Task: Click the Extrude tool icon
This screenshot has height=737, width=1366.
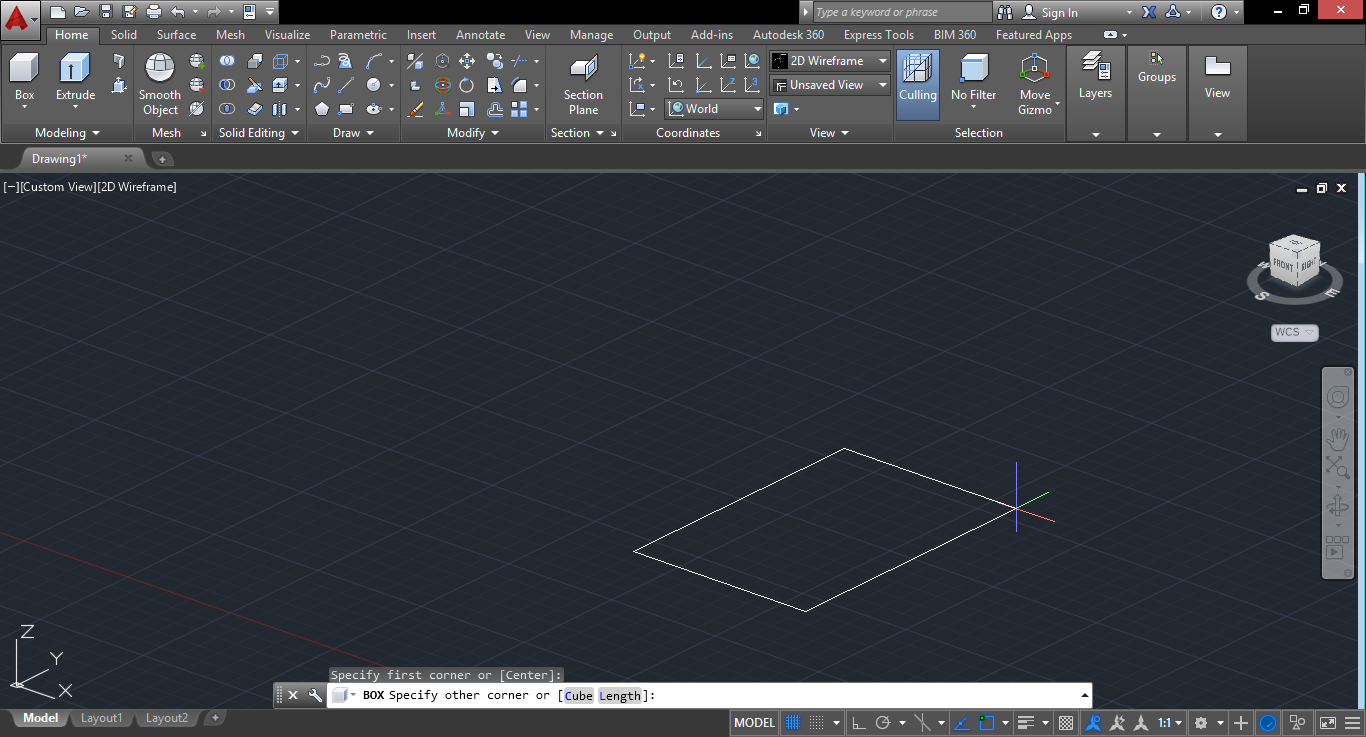Action: coord(75,69)
